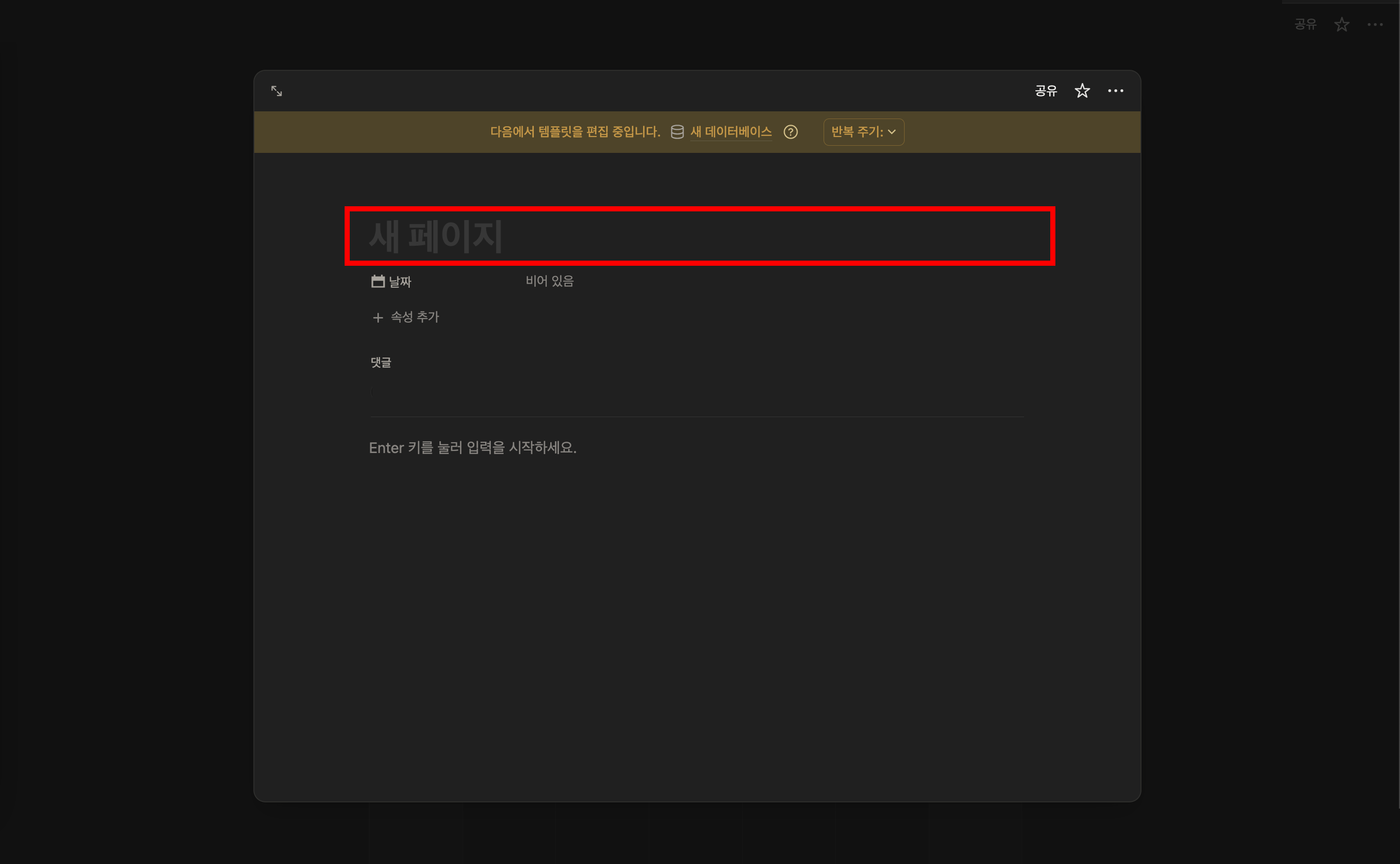Click the database icon in the yellow banner
Viewport: 1400px width, 864px height.
click(677, 132)
